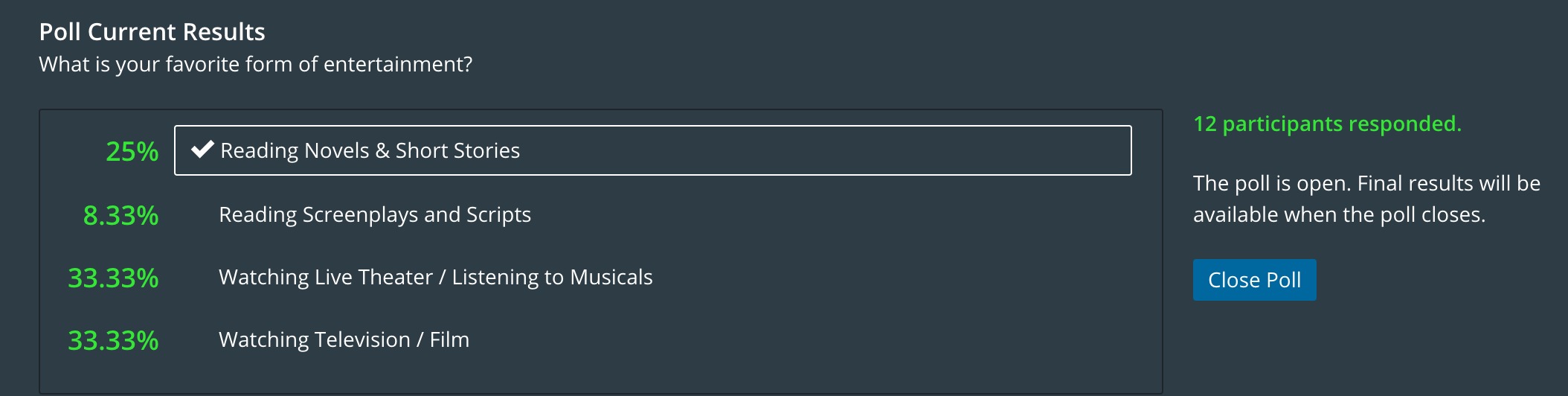
Task: Click the favorite form of entertainment question
Action: pos(255,64)
